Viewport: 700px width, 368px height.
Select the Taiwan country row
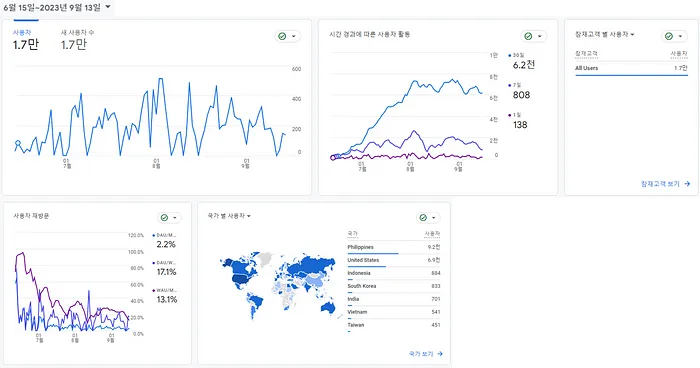394,325
